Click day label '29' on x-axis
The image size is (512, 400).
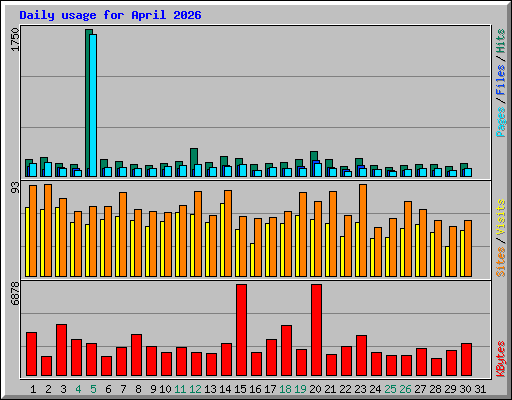(450, 389)
